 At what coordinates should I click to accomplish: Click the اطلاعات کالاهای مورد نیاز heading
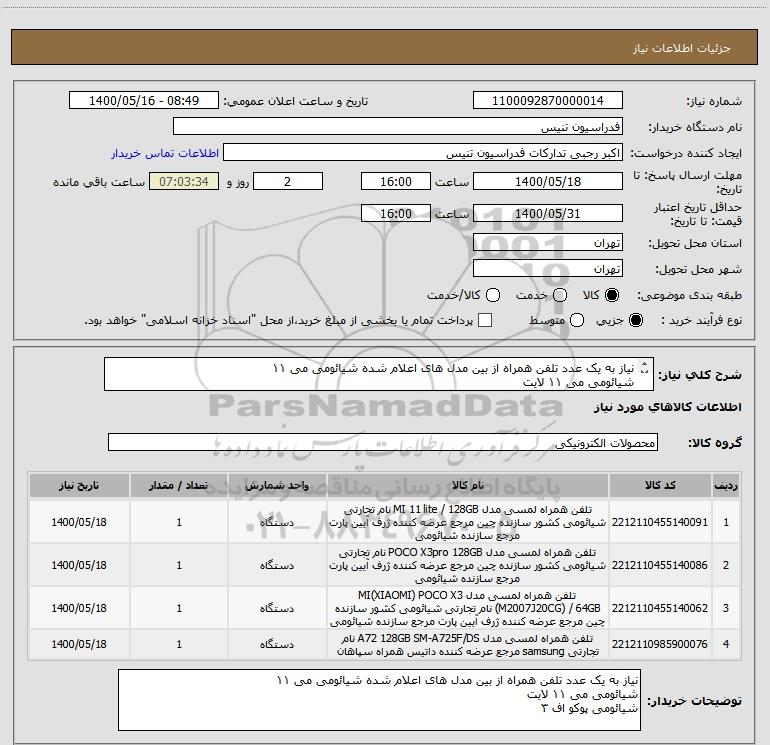pyautogui.click(x=667, y=407)
